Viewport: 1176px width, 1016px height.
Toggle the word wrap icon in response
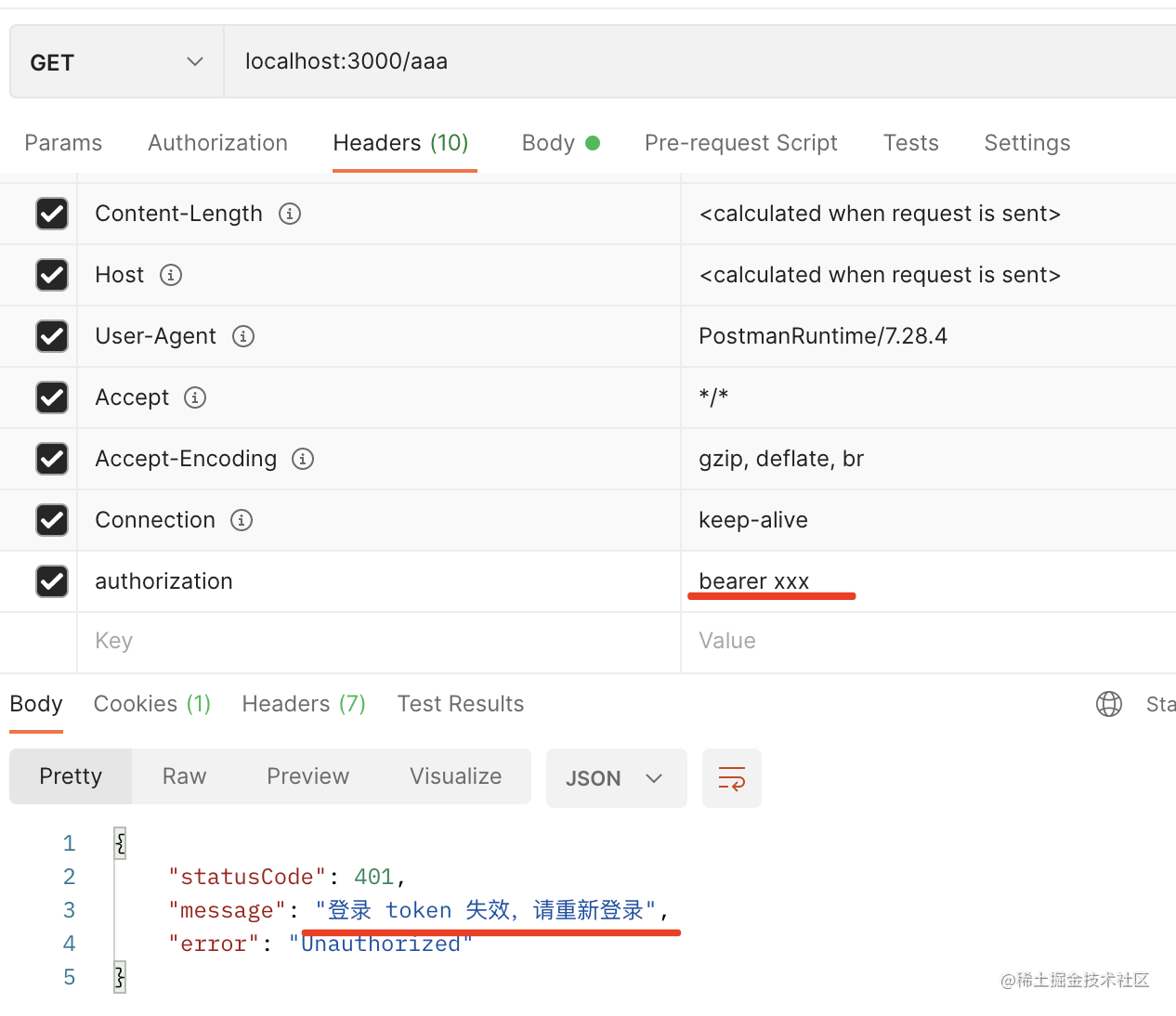731,778
